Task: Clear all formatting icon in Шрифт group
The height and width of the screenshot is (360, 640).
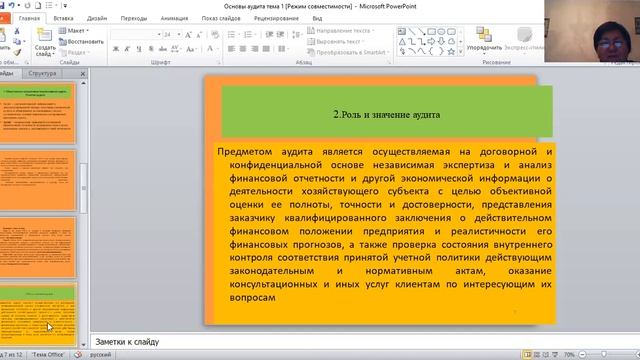Action: pyautogui.click(x=215, y=35)
